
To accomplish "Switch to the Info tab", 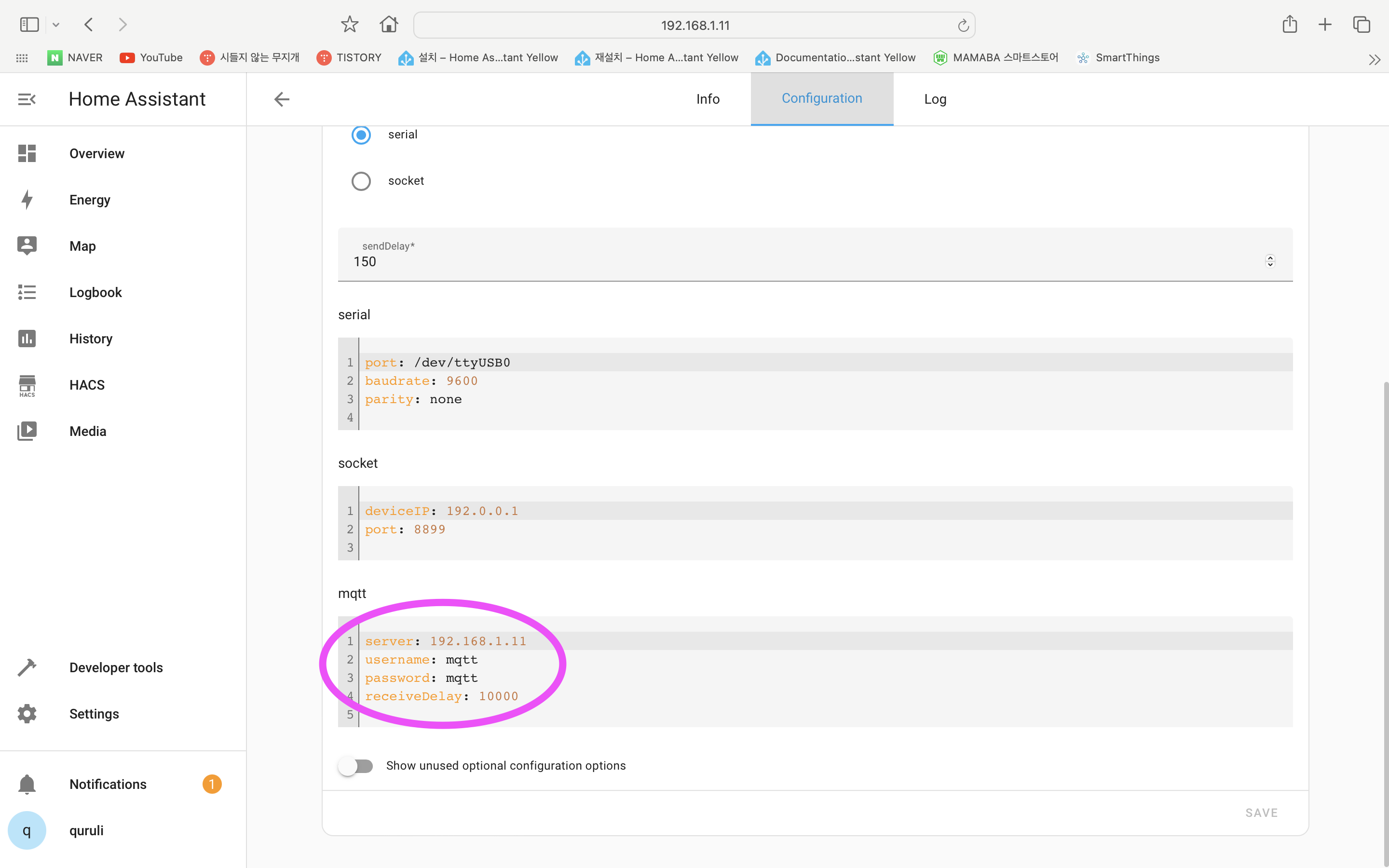I will click(x=708, y=99).
